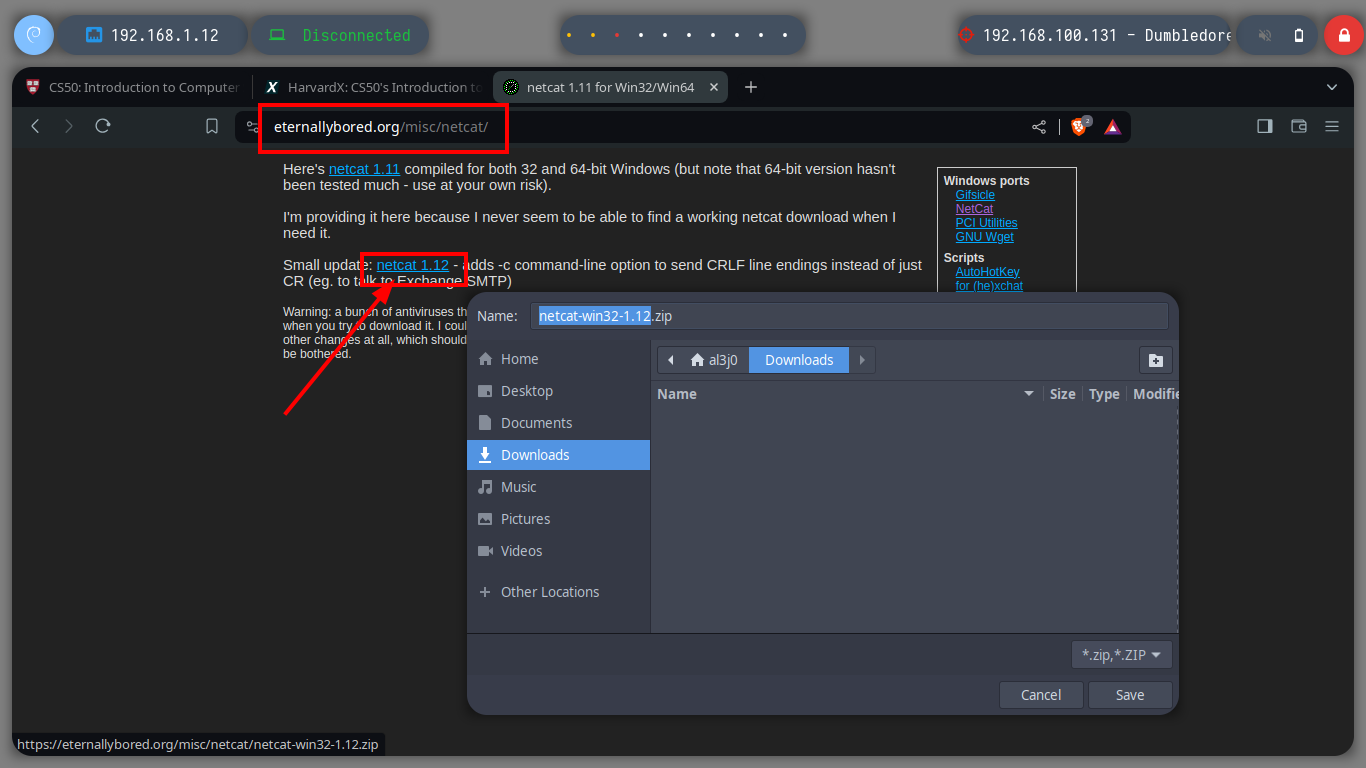The height and width of the screenshot is (768, 1366).
Task: Select the netcat 1.11 for Win32/Win64 tab
Action: pos(612,87)
